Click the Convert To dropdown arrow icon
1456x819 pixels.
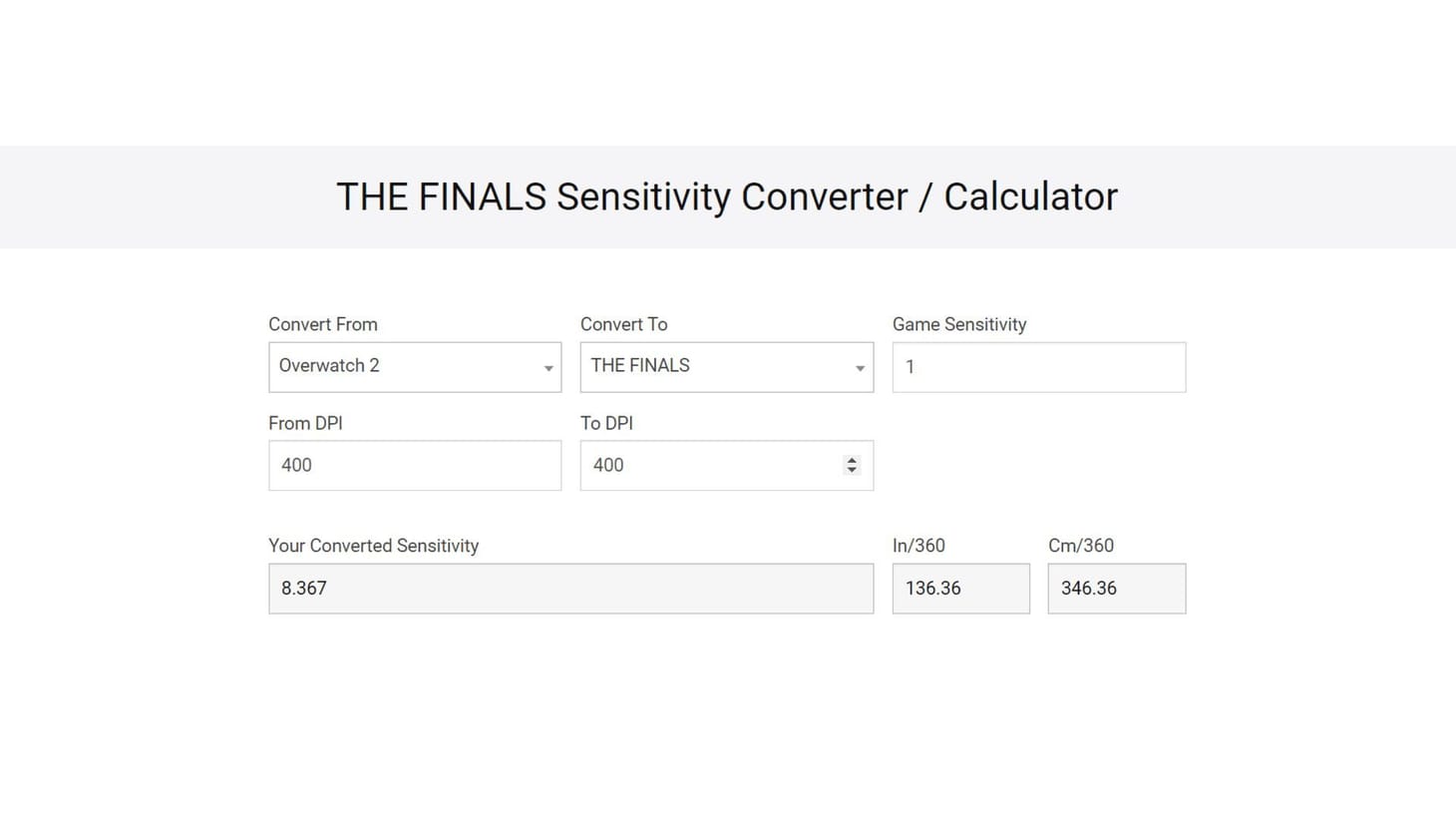click(860, 367)
